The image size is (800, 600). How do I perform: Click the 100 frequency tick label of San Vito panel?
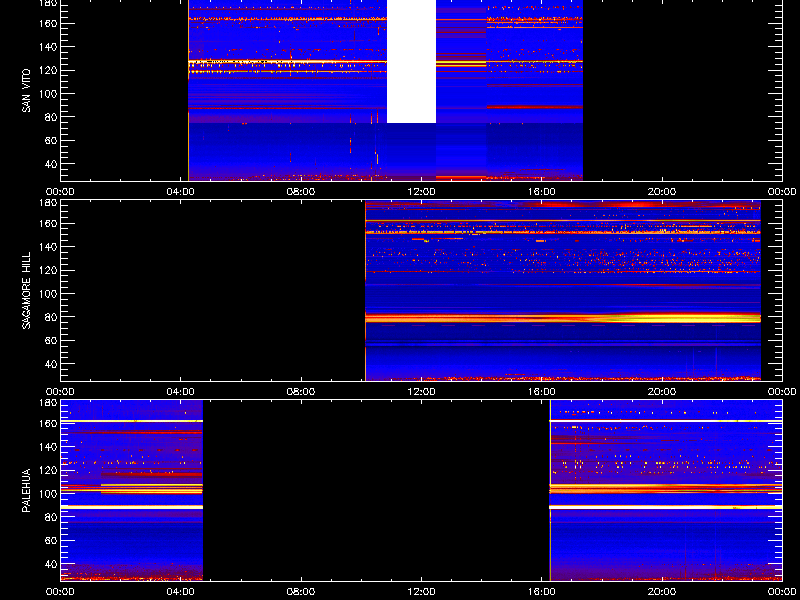pos(48,94)
